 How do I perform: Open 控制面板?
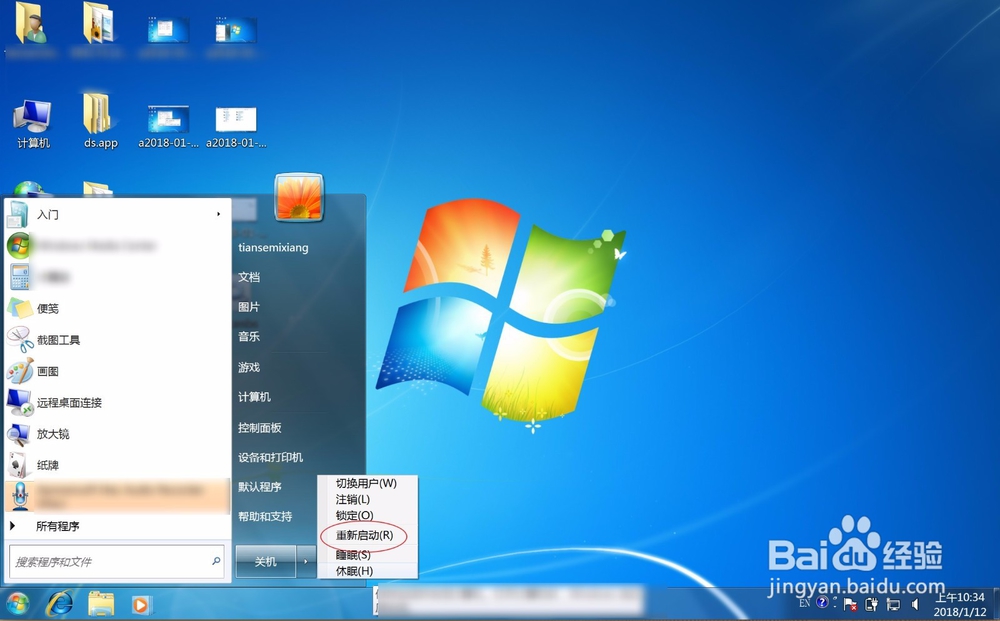pyautogui.click(x=260, y=427)
